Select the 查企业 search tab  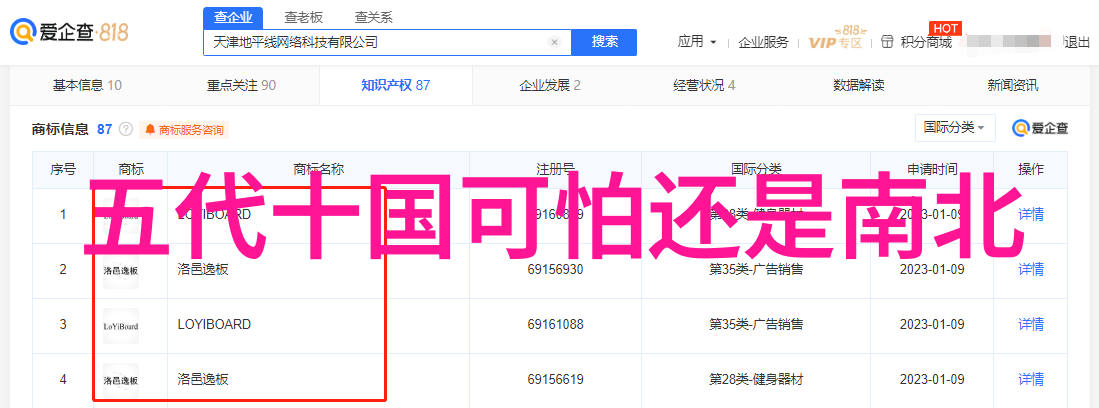click(x=233, y=18)
